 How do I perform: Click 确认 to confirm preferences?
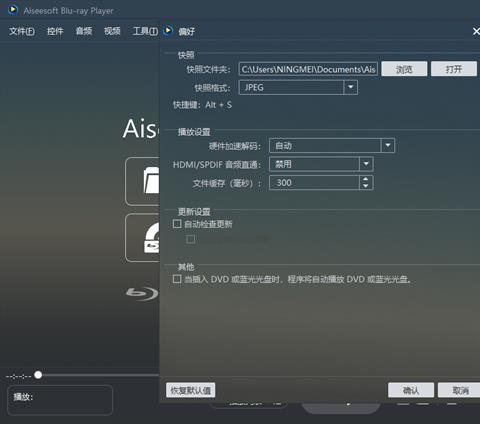411,390
